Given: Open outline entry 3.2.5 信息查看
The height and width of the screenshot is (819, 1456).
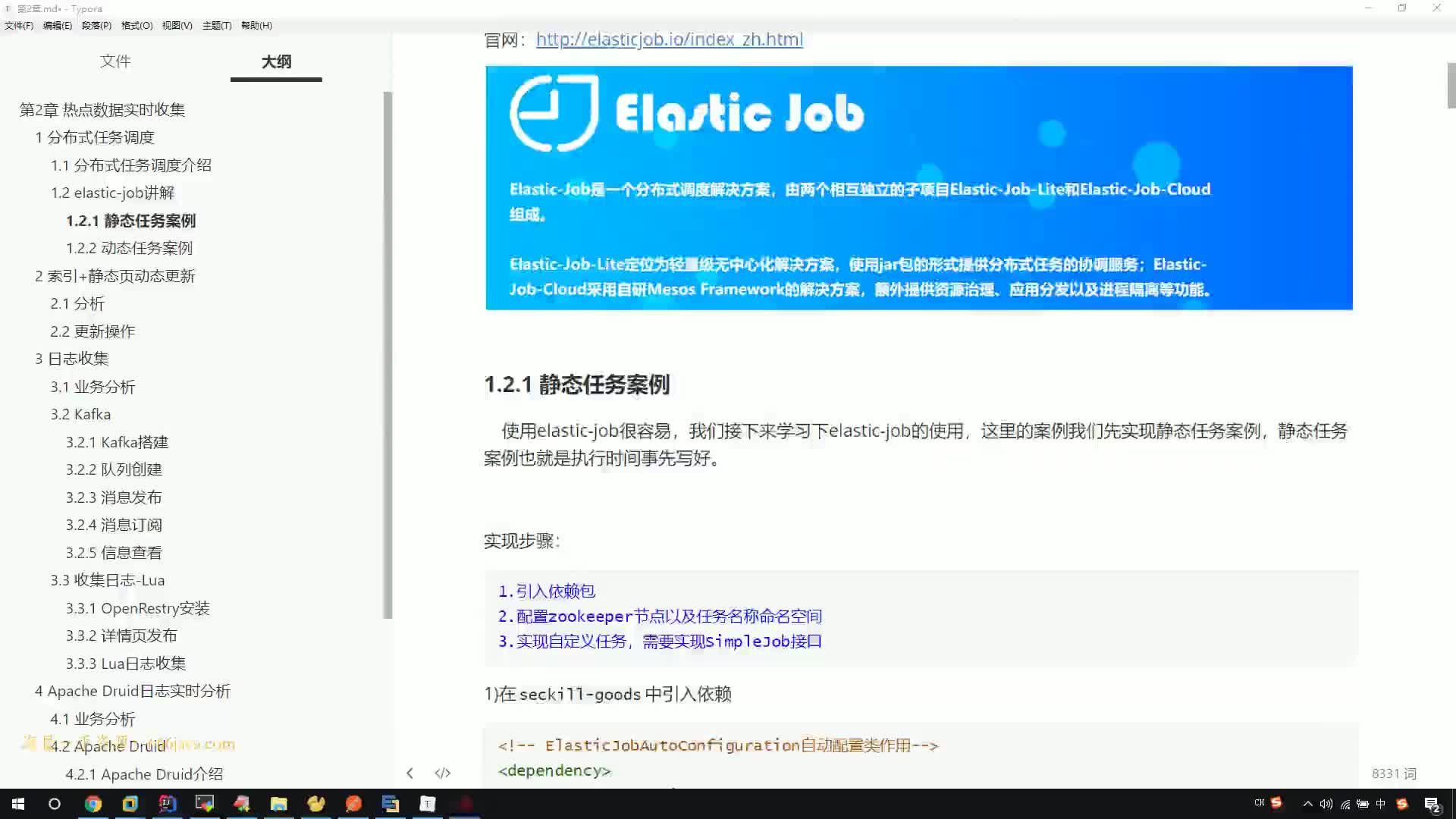Looking at the screenshot, I should (114, 553).
